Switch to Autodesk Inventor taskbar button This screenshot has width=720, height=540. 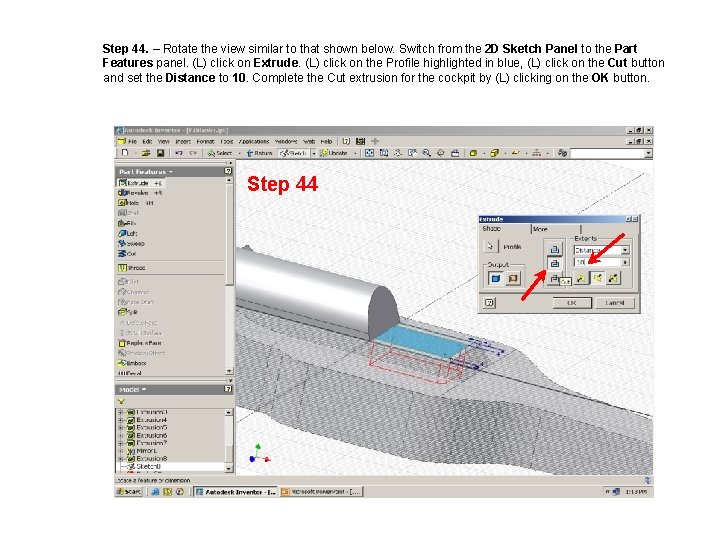(x=236, y=492)
